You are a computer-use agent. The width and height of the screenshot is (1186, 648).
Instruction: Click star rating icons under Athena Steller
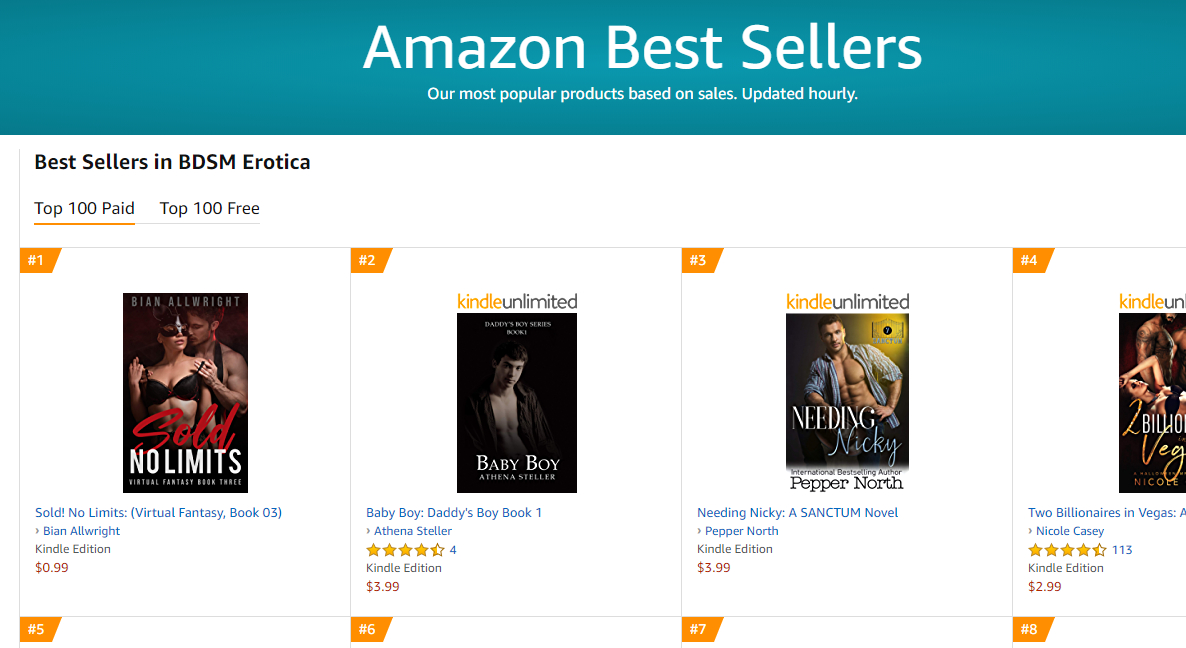pos(405,550)
